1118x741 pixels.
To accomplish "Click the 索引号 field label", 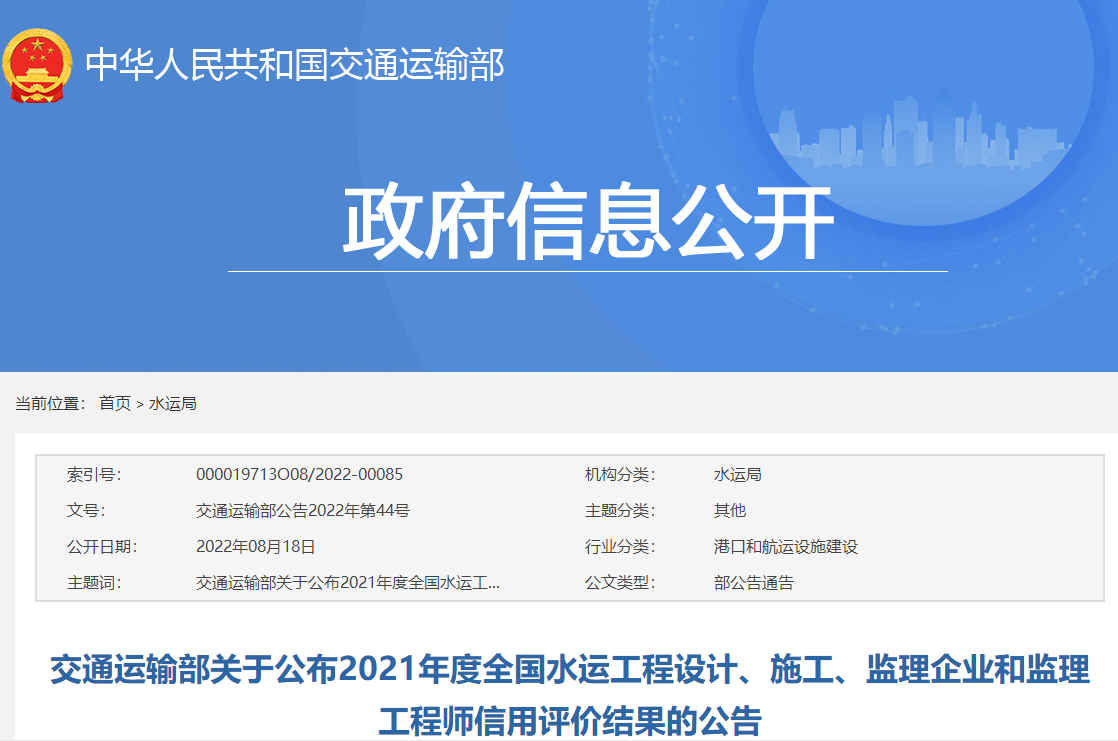I will (x=94, y=474).
